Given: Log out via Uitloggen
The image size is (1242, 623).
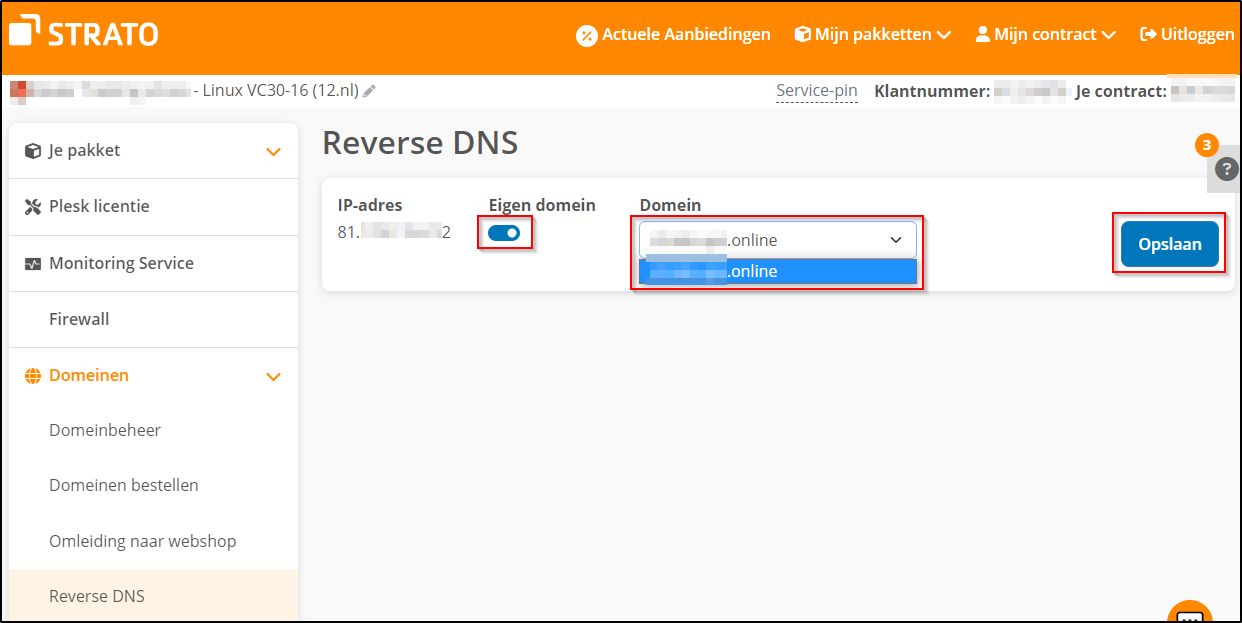Looking at the screenshot, I should point(1187,34).
